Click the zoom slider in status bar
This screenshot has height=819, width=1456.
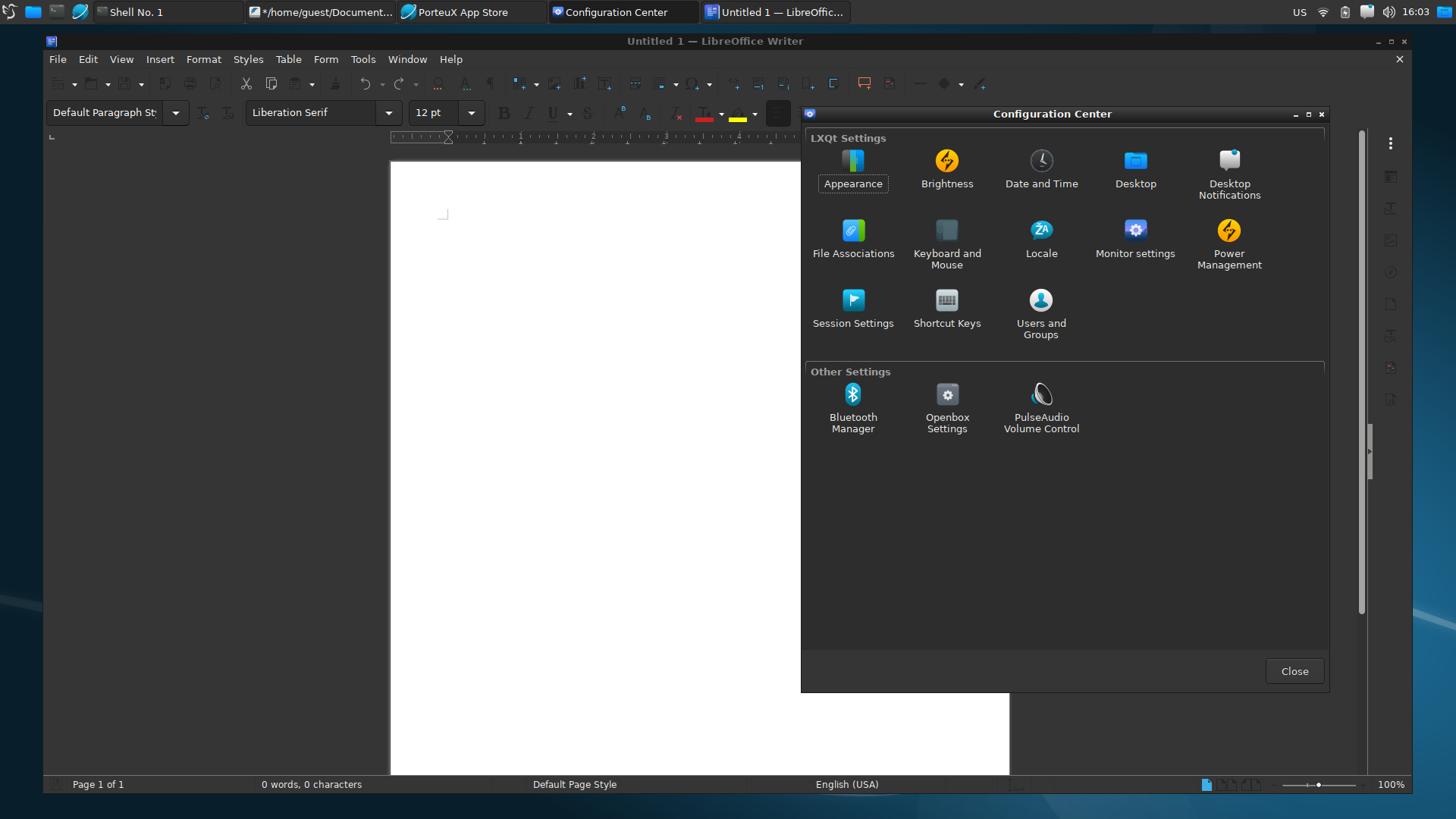point(1319,785)
